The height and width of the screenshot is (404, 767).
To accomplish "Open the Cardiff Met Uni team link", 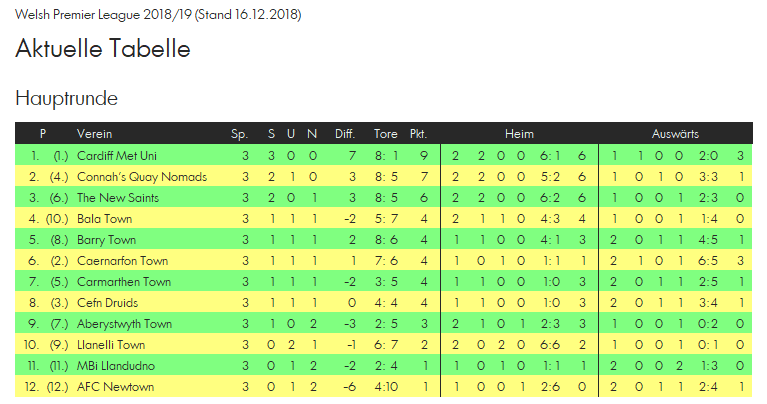I will pos(117,156).
